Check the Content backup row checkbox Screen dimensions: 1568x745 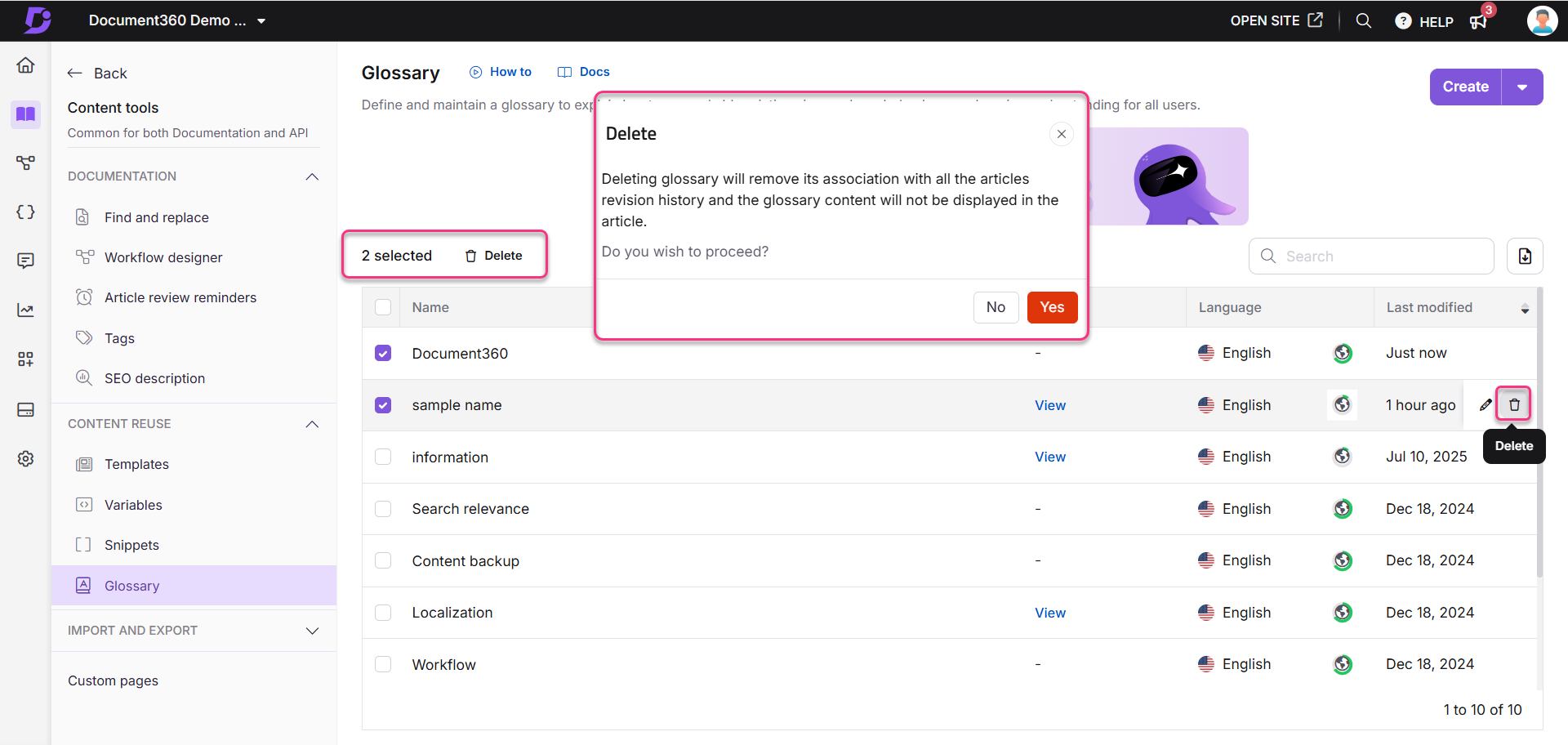click(383, 560)
